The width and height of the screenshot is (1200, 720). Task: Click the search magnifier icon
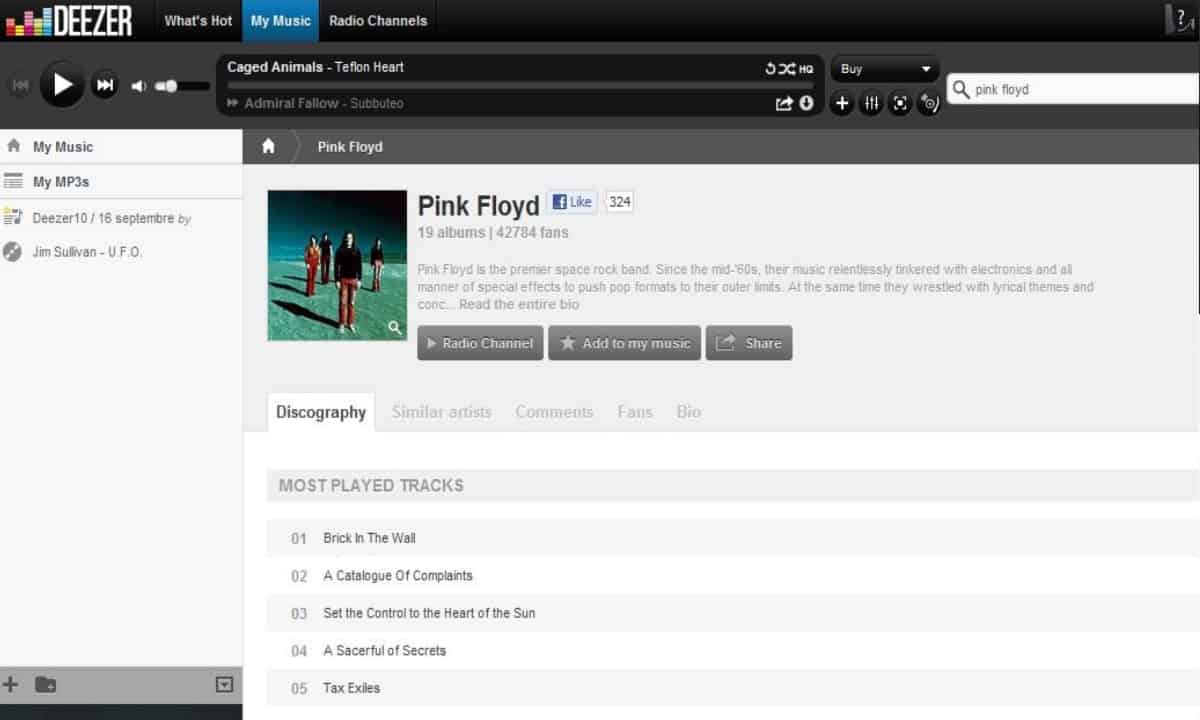click(x=961, y=89)
